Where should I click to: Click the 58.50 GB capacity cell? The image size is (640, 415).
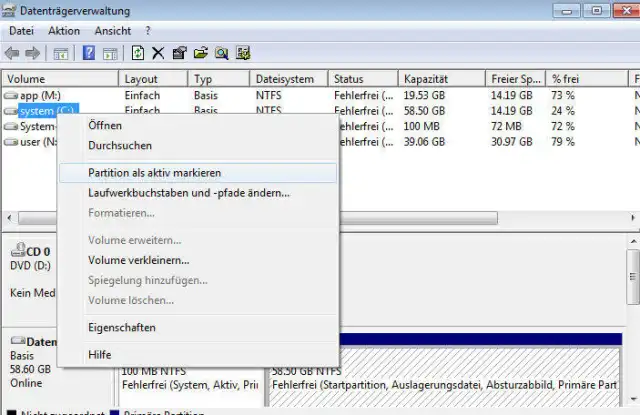424,111
